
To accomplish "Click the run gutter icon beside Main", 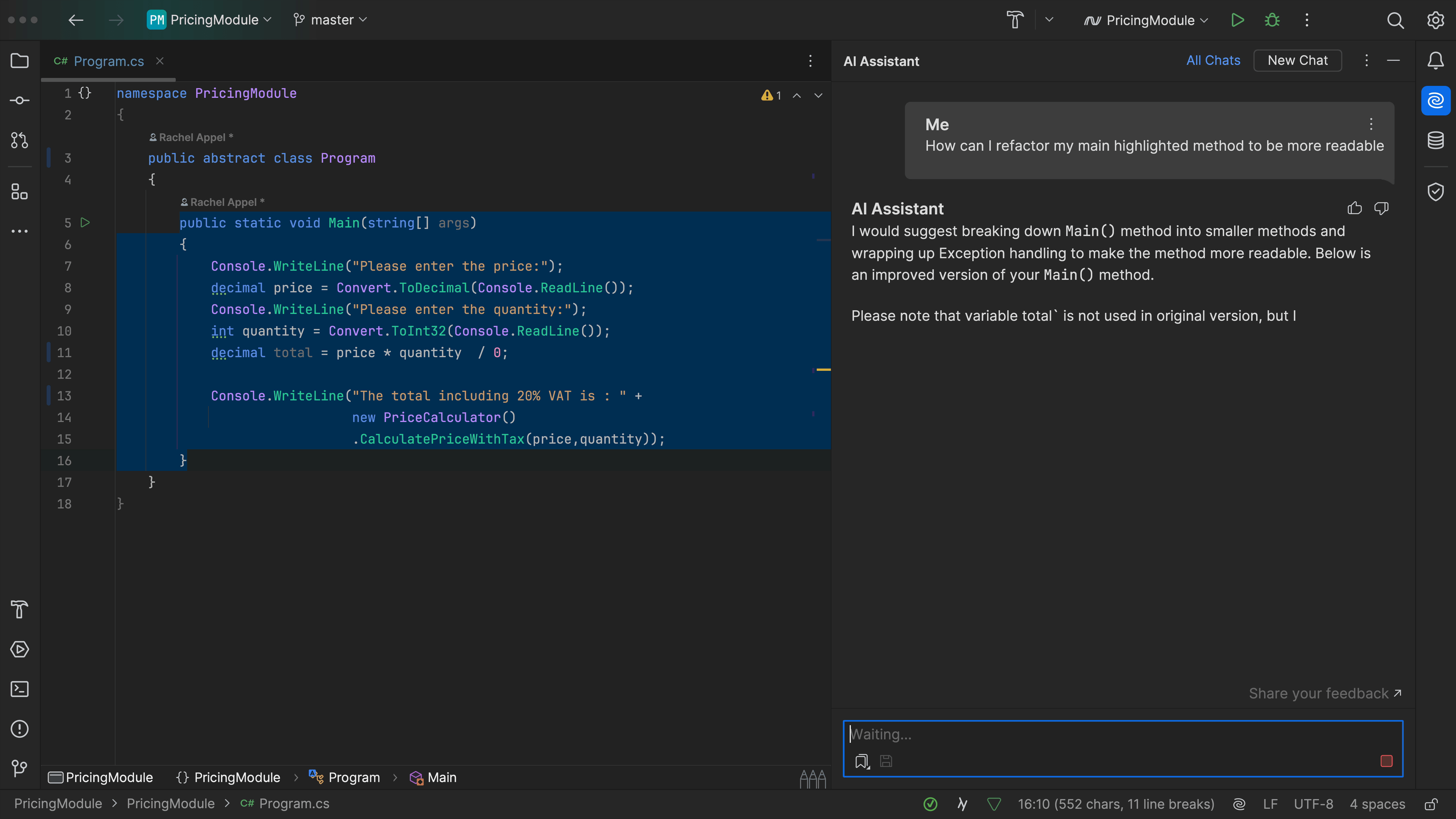I will tap(85, 223).
